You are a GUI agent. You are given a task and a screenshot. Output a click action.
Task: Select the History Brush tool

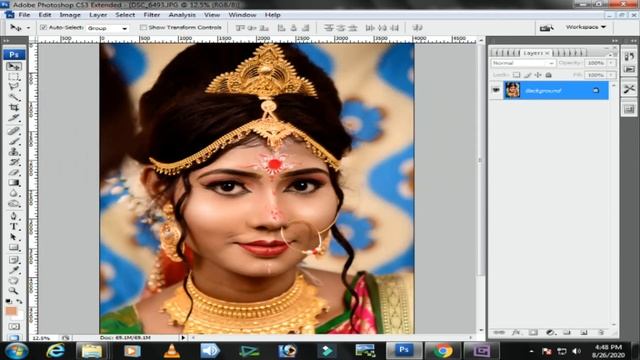click(14, 162)
